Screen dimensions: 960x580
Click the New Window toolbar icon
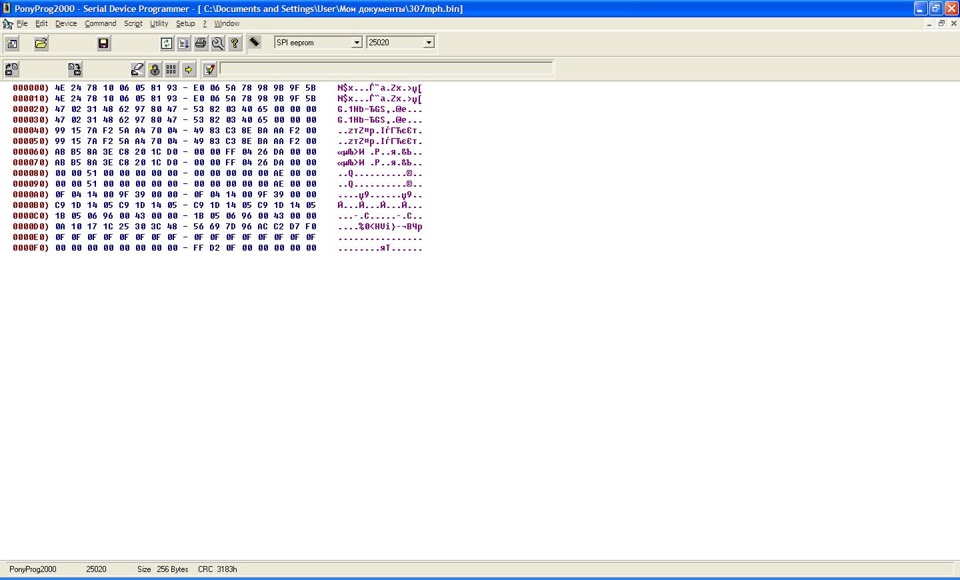point(12,43)
